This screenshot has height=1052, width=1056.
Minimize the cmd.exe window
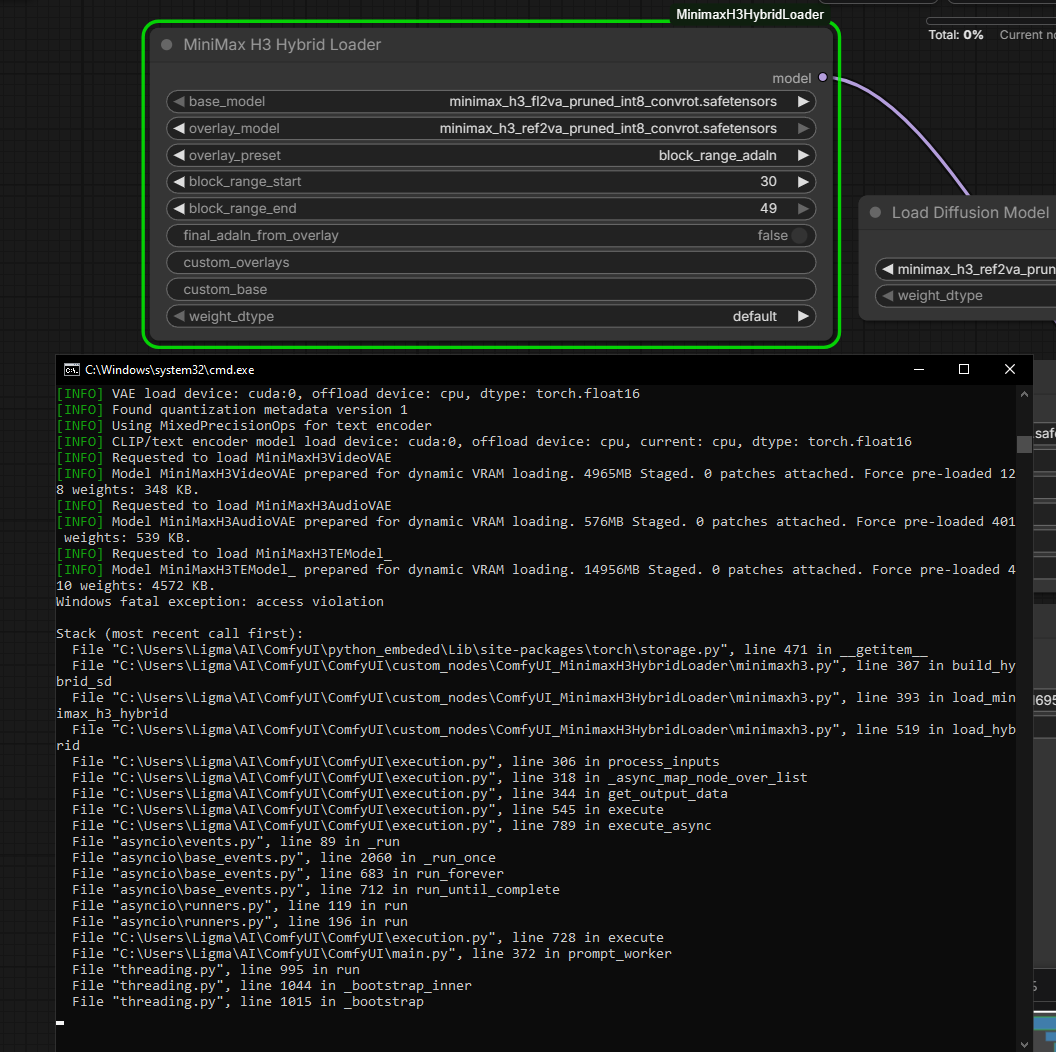coord(919,370)
